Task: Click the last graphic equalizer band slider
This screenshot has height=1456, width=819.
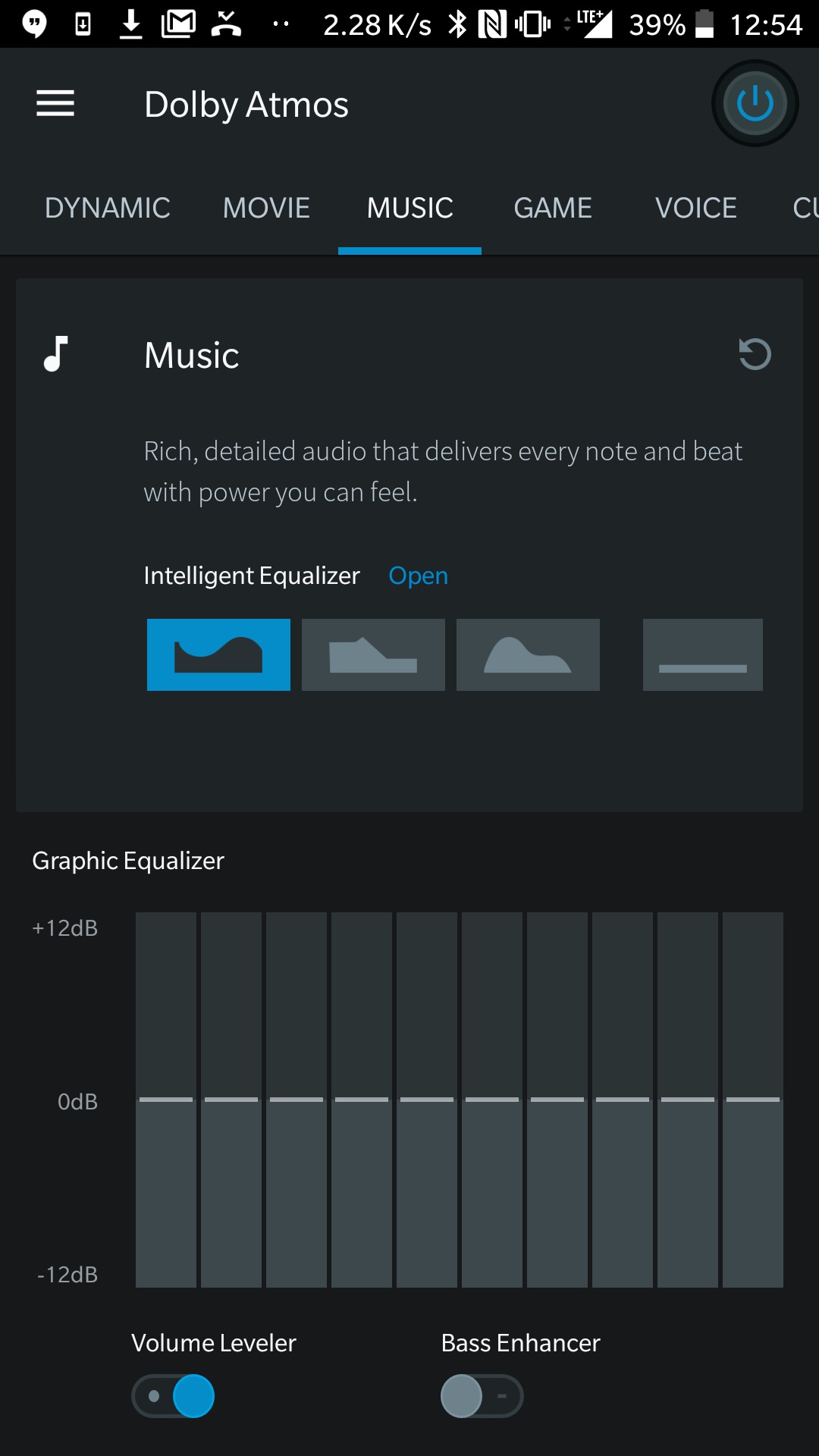Action: [753, 1100]
